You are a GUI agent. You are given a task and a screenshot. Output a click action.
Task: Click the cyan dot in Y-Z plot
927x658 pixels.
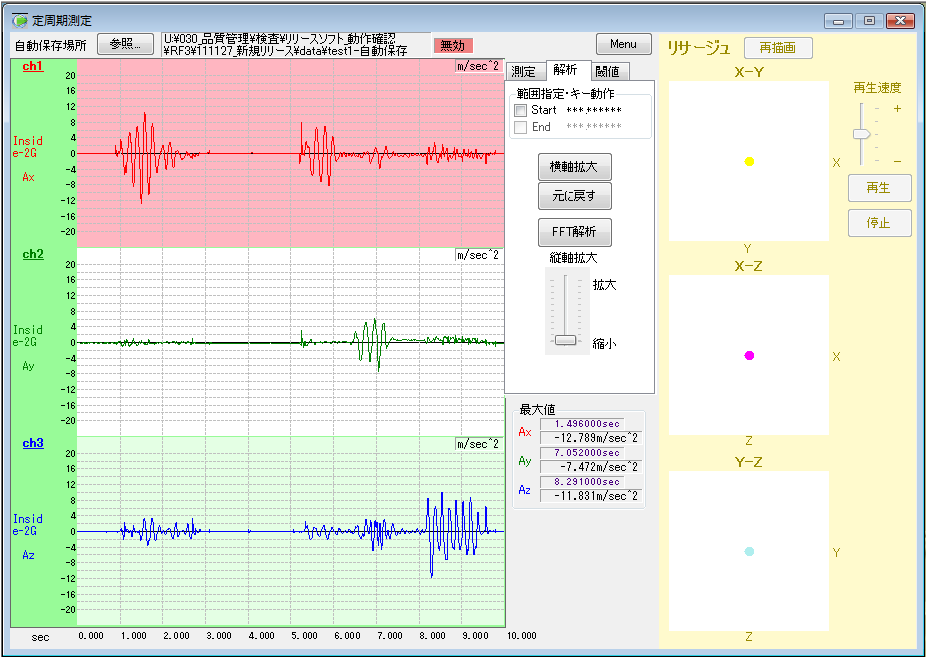click(749, 552)
